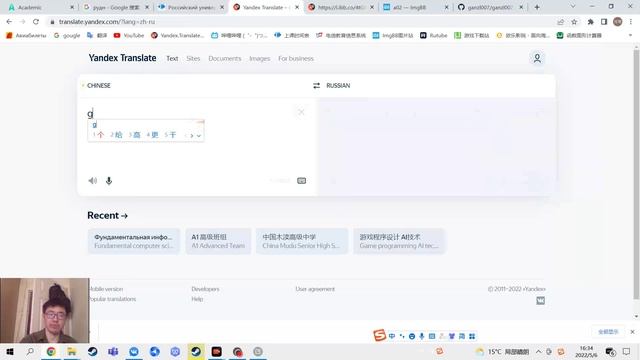This screenshot has height=360, width=640.
Task: Select source language CHINESE
Action: coord(99,86)
